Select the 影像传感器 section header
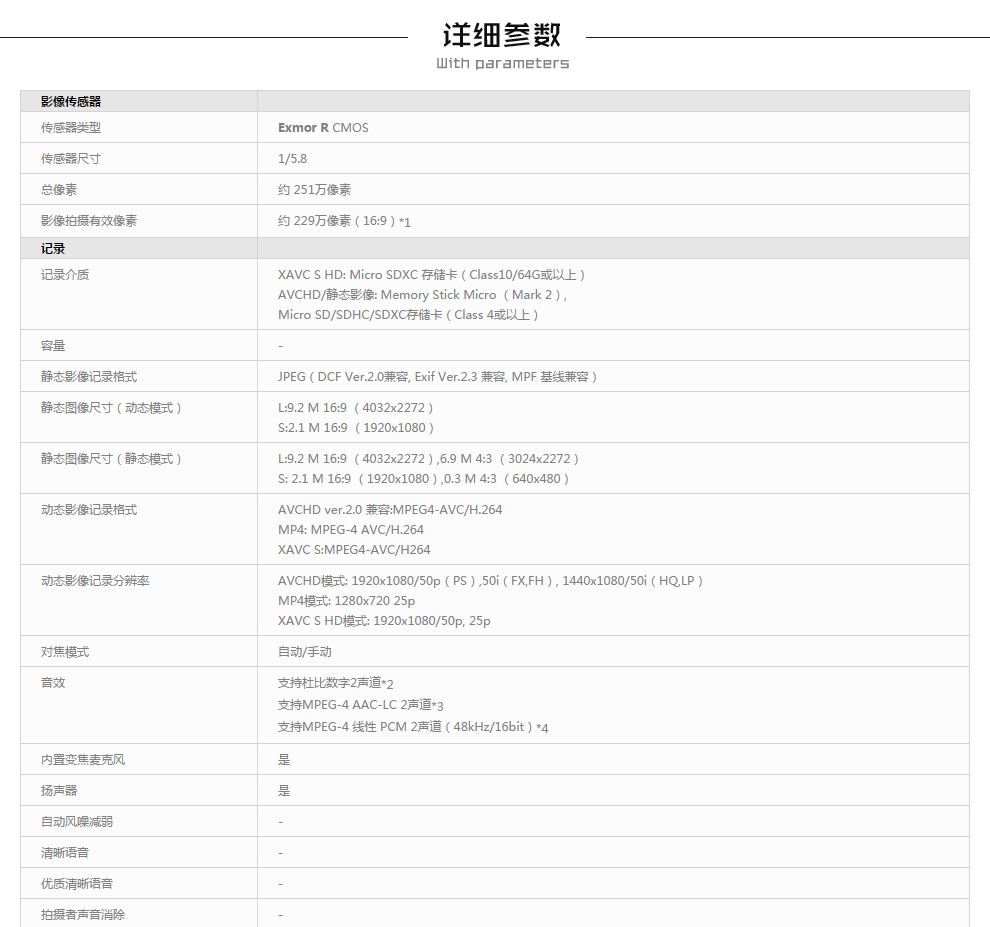Screen dimensions: 990x927 (71, 101)
